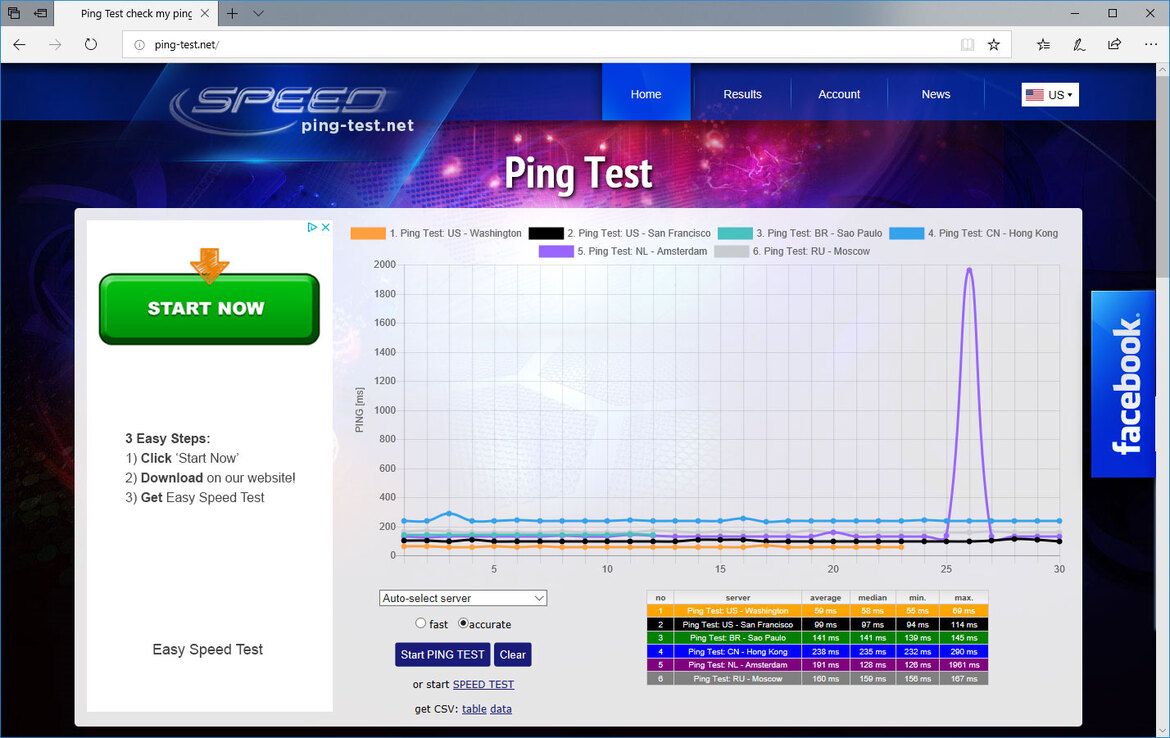Click the add notes pen icon
Screen dimensions: 1170x738
point(1079,45)
